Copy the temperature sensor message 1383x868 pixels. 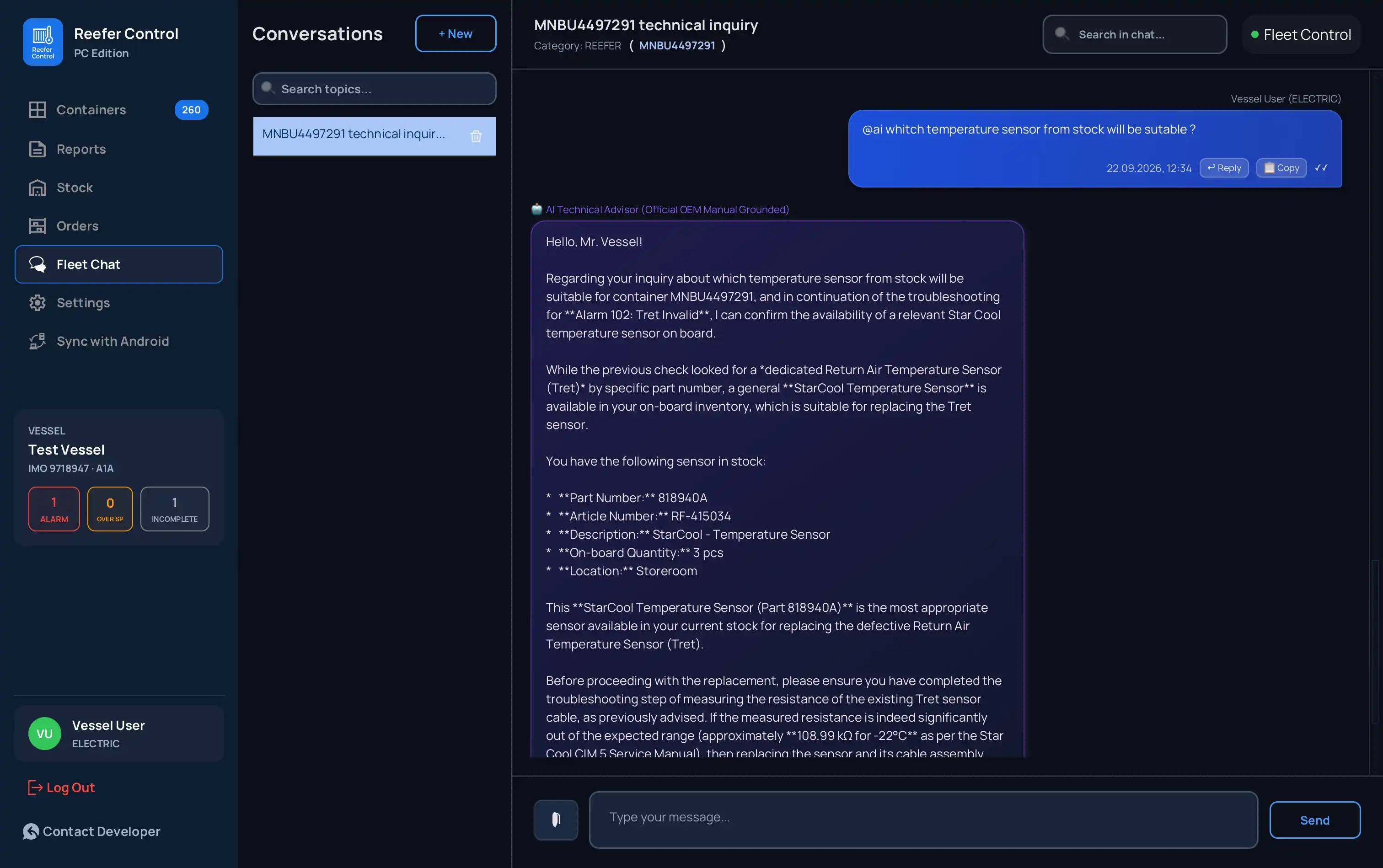click(x=1281, y=168)
